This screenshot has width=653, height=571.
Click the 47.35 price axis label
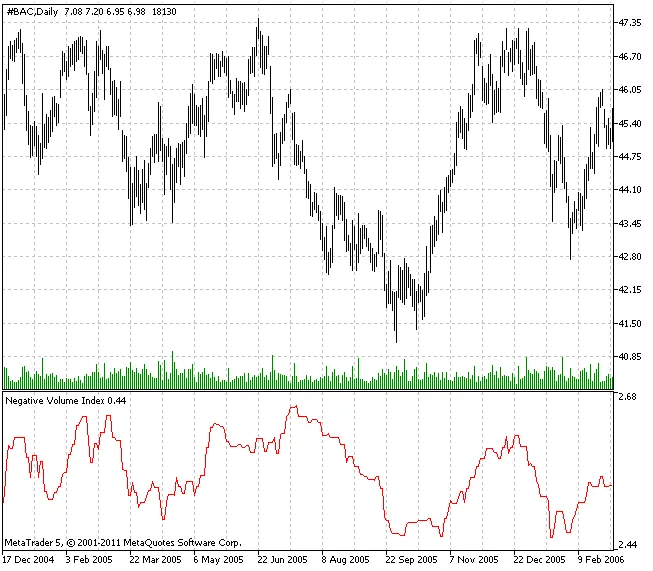pos(630,22)
